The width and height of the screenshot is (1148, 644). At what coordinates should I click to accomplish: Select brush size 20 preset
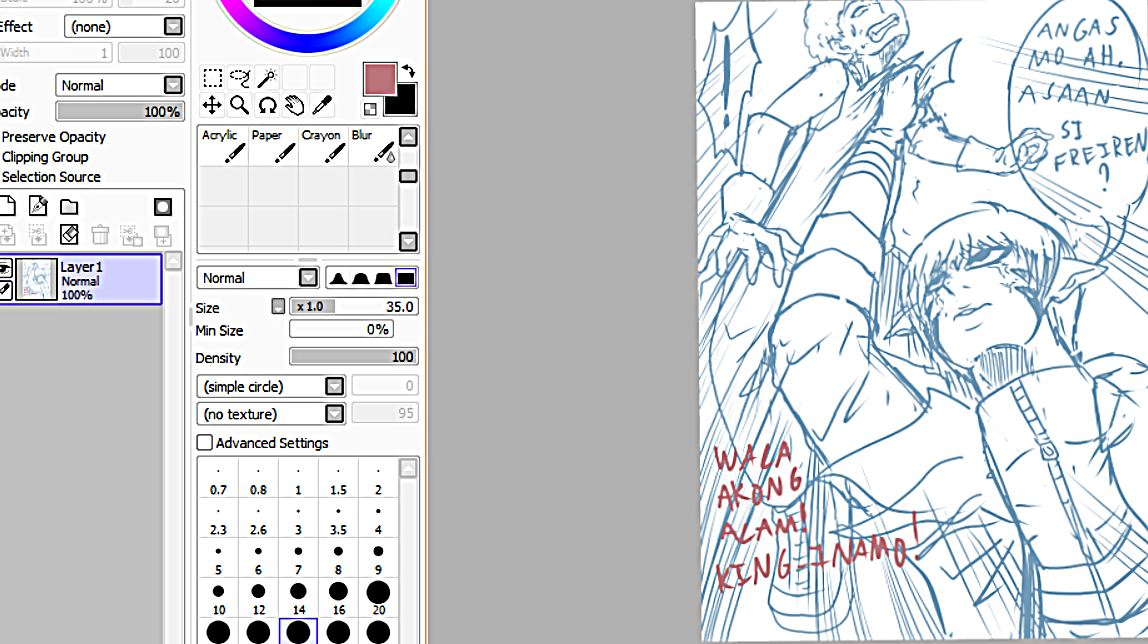pos(378,600)
